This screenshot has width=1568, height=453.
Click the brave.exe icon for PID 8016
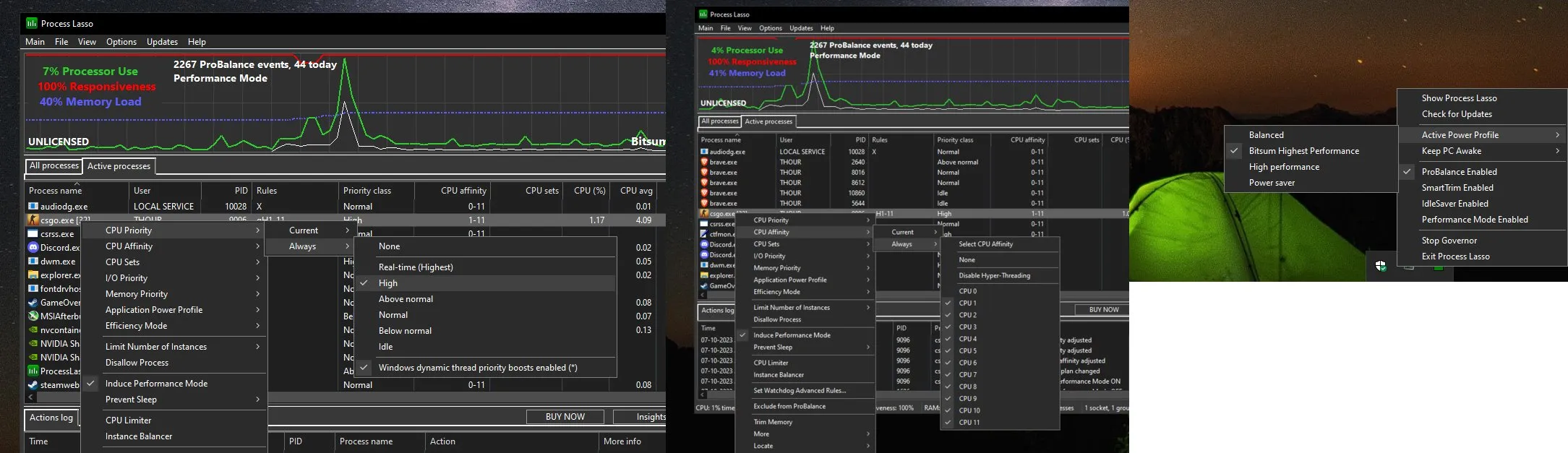[704, 173]
